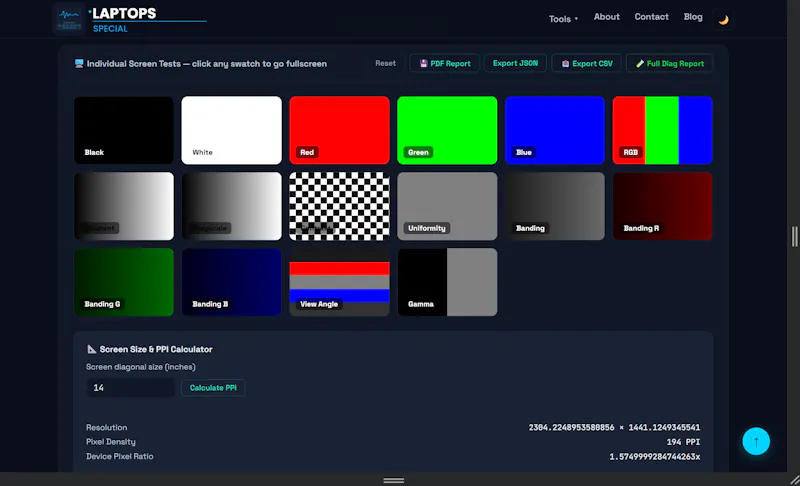Click the scroll-to-top arrow button

(x=756, y=441)
